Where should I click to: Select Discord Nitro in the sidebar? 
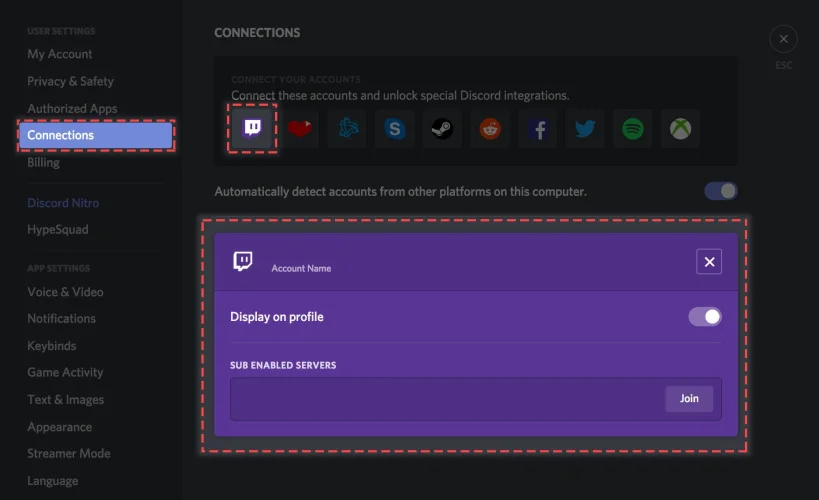pyautogui.click(x=63, y=203)
